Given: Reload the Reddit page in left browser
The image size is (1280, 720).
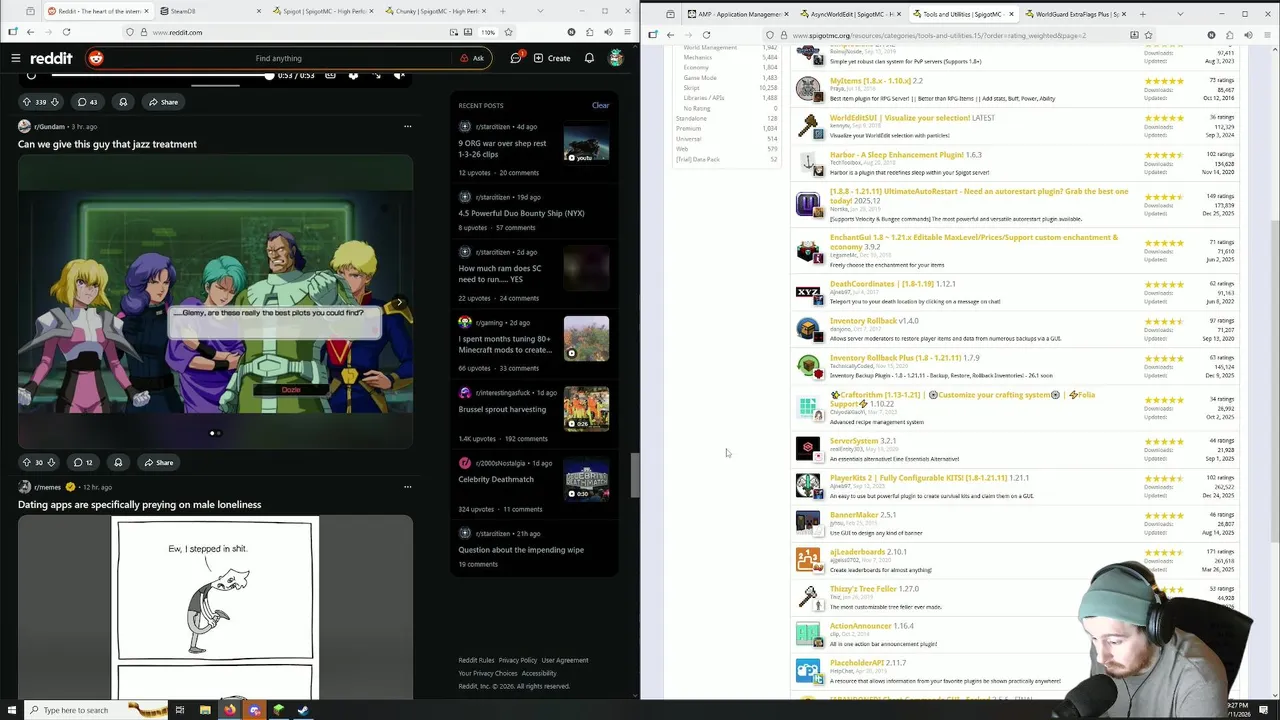Looking at the screenshot, I should coord(66,32).
